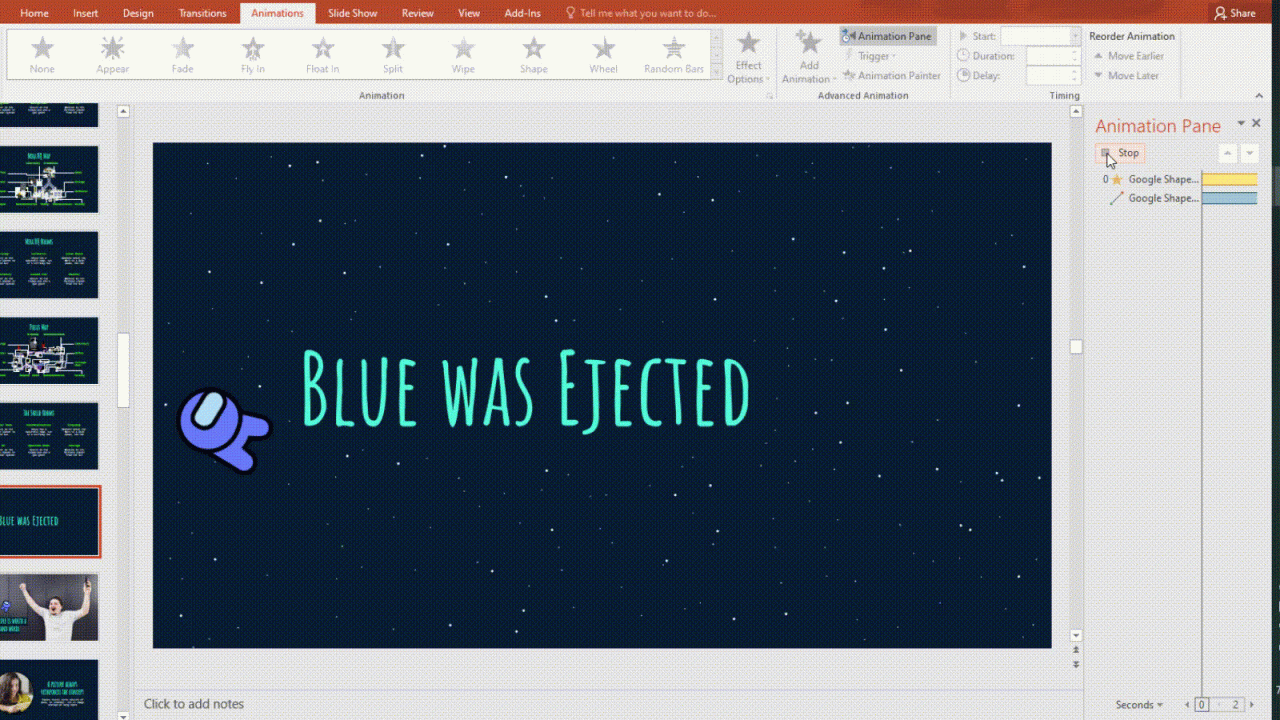Select the cheering man slide thumbnail
Viewport: 1280px width, 720px height.
[x=50, y=607]
